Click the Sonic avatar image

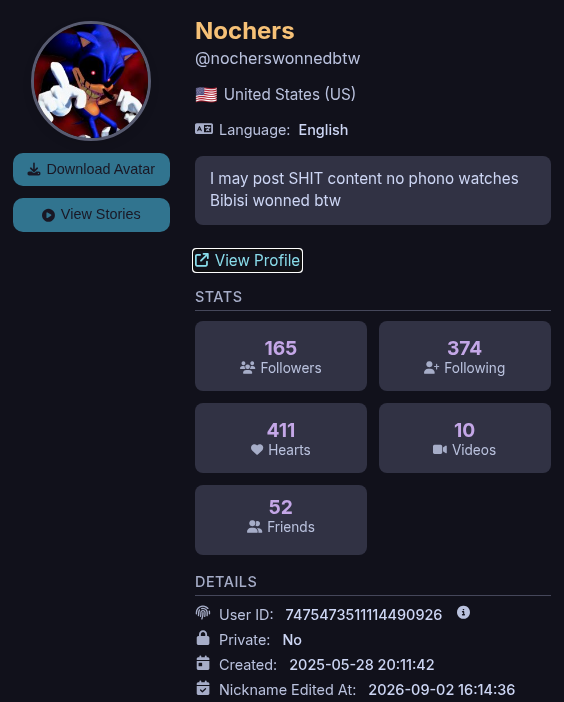tap(91, 81)
